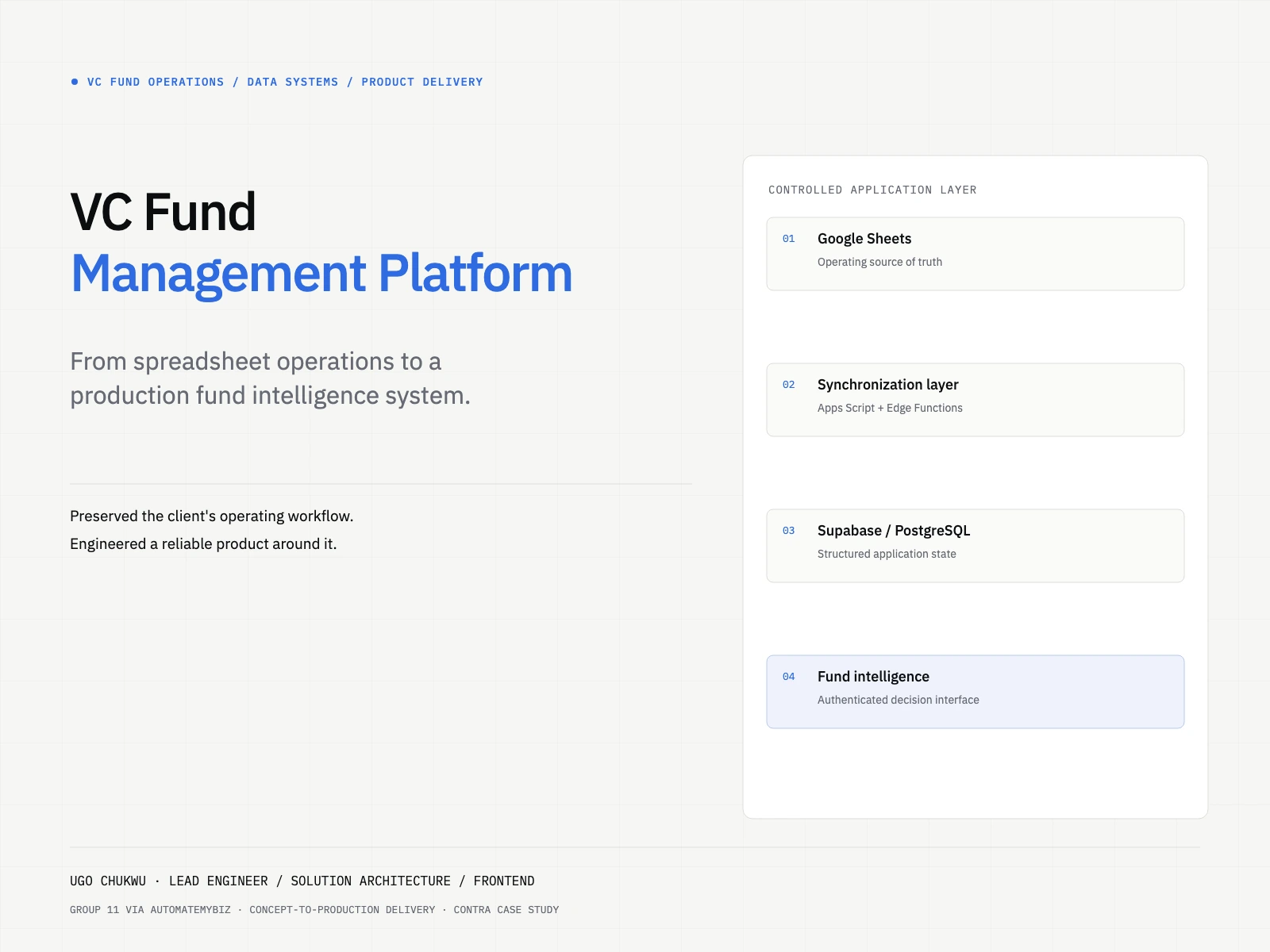Select the Google Sheets card
This screenshot has height=952, width=1270.
pyautogui.click(x=975, y=254)
